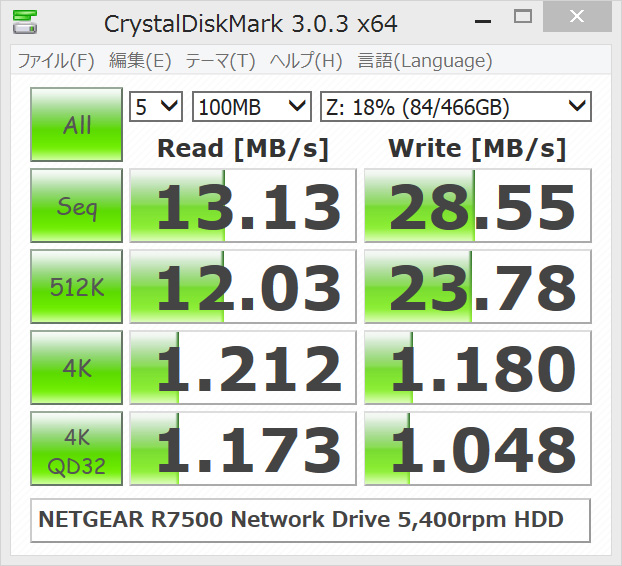Click the 512K write value 23.78
This screenshot has height=566, width=622.
pos(478,286)
